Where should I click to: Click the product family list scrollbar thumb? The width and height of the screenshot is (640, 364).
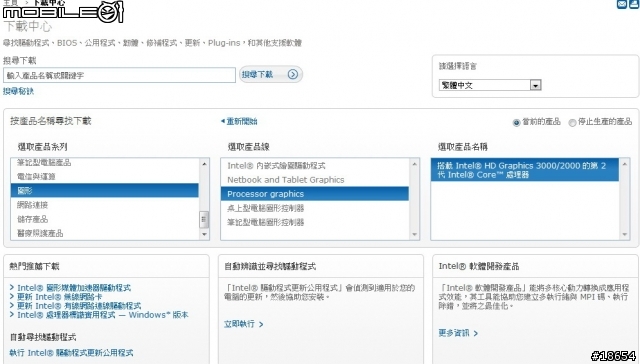click(204, 220)
